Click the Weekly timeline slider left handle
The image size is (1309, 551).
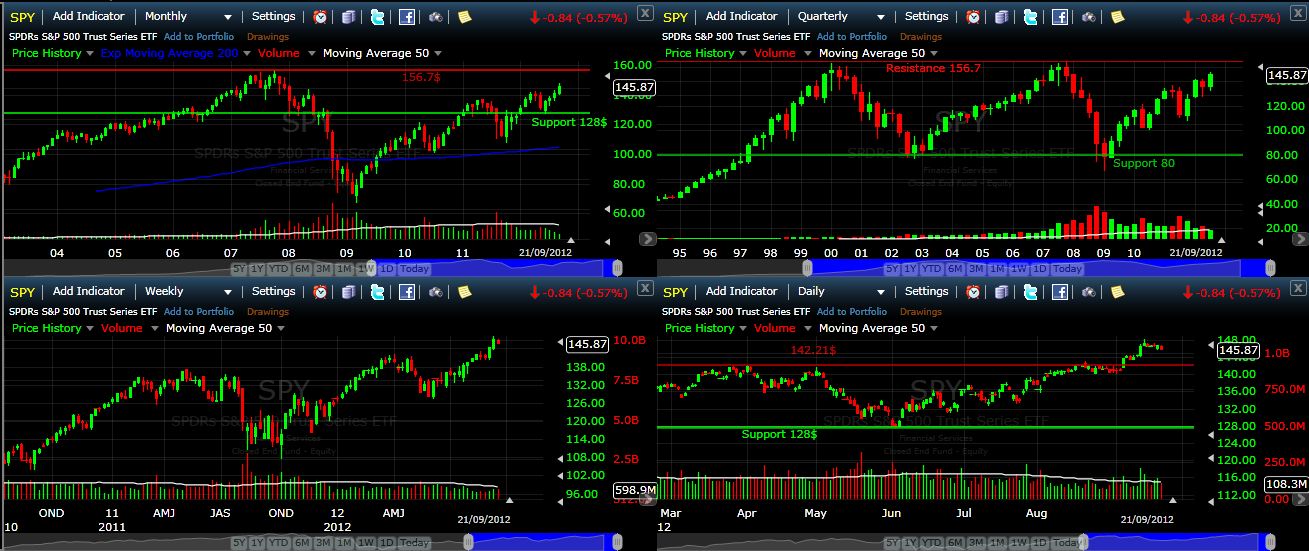coord(470,543)
